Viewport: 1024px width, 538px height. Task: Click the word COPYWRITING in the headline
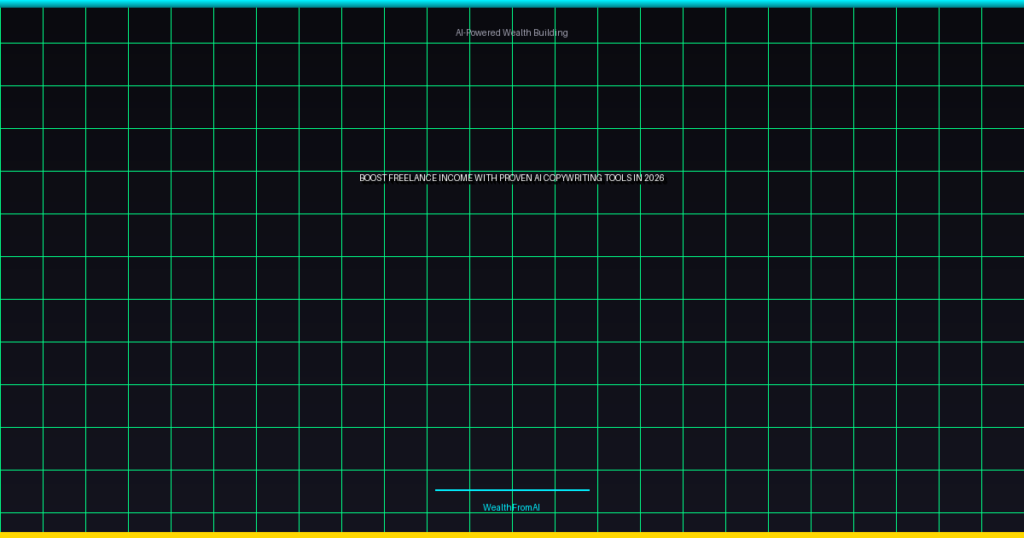tap(571, 178)
